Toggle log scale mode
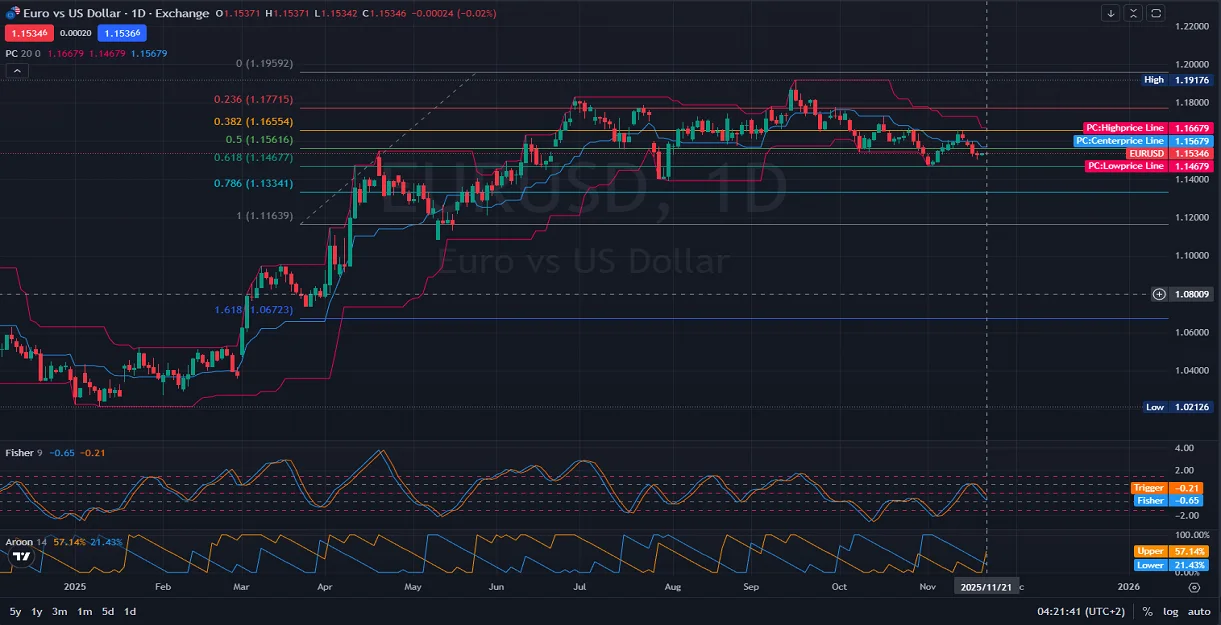1221x625 pixels. click(x=1171, y=611)
